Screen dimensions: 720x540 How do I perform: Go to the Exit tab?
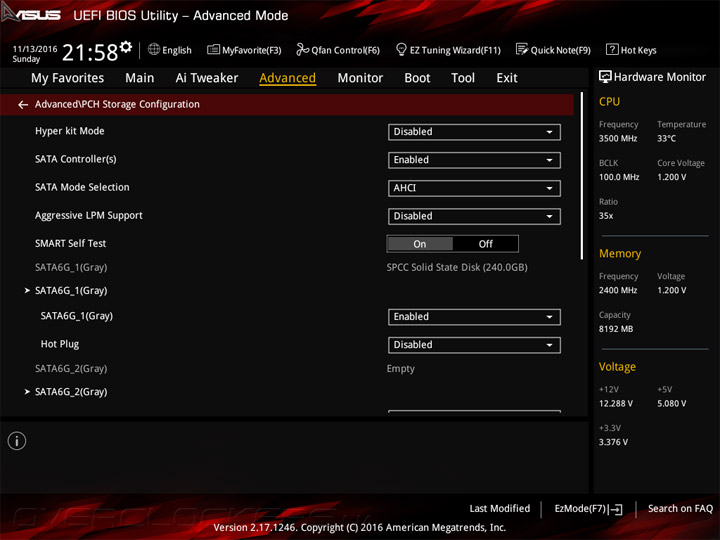(x=506, y=78)
